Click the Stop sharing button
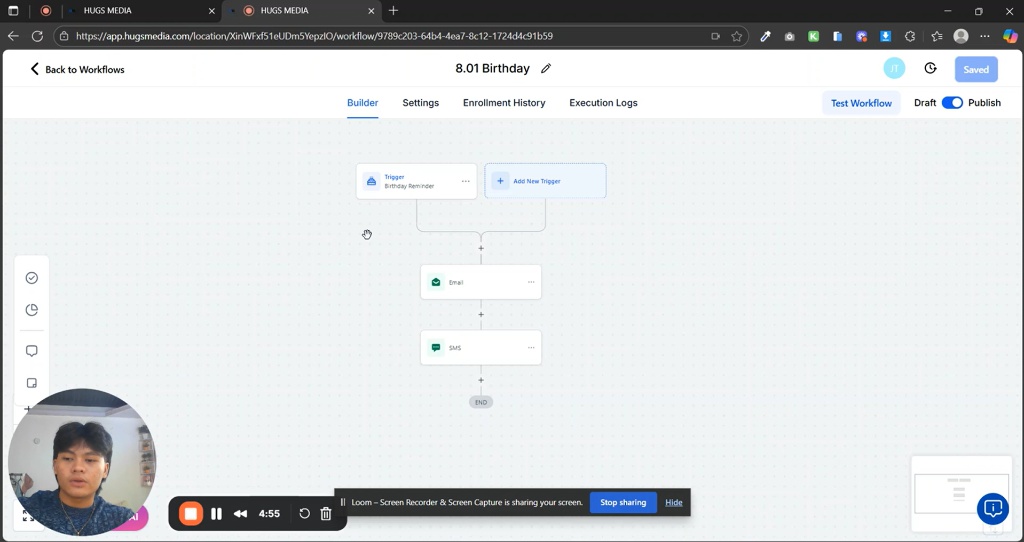The height and width of the screenshot is (542, 1024). click(x=623, y=502)
